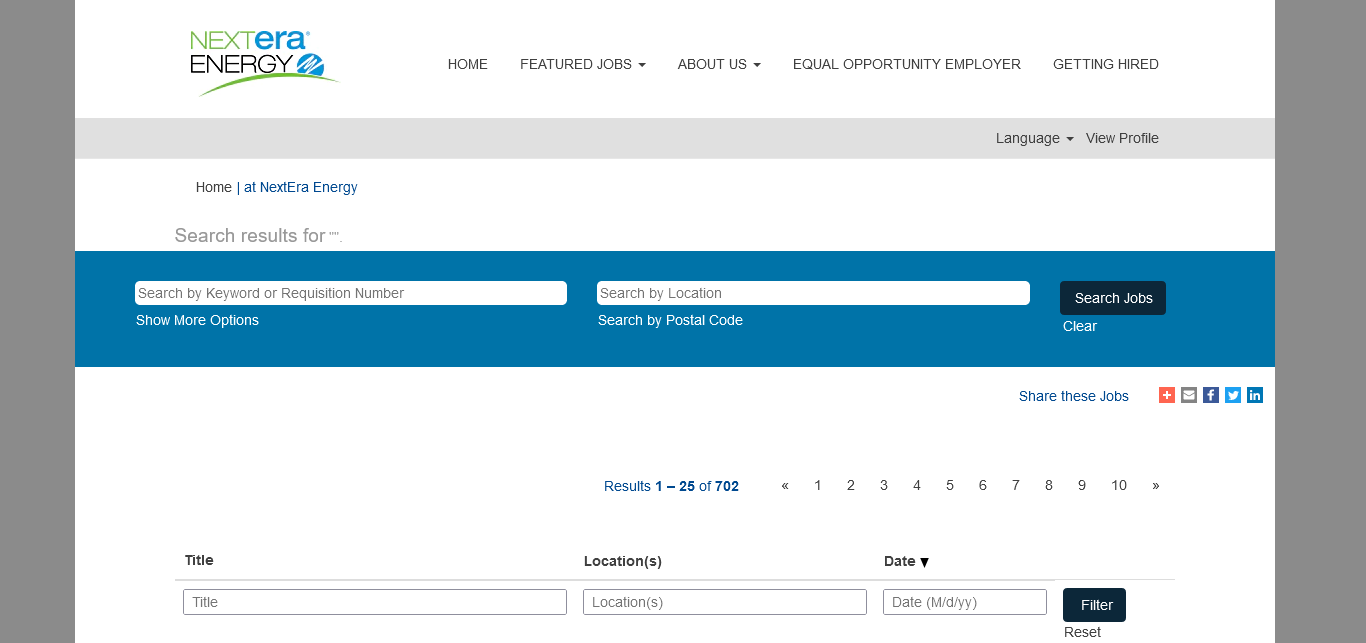
Task: Expand the Featured Jobs dropdown menu
Action: pyautogui.click(x=582, y=64)
